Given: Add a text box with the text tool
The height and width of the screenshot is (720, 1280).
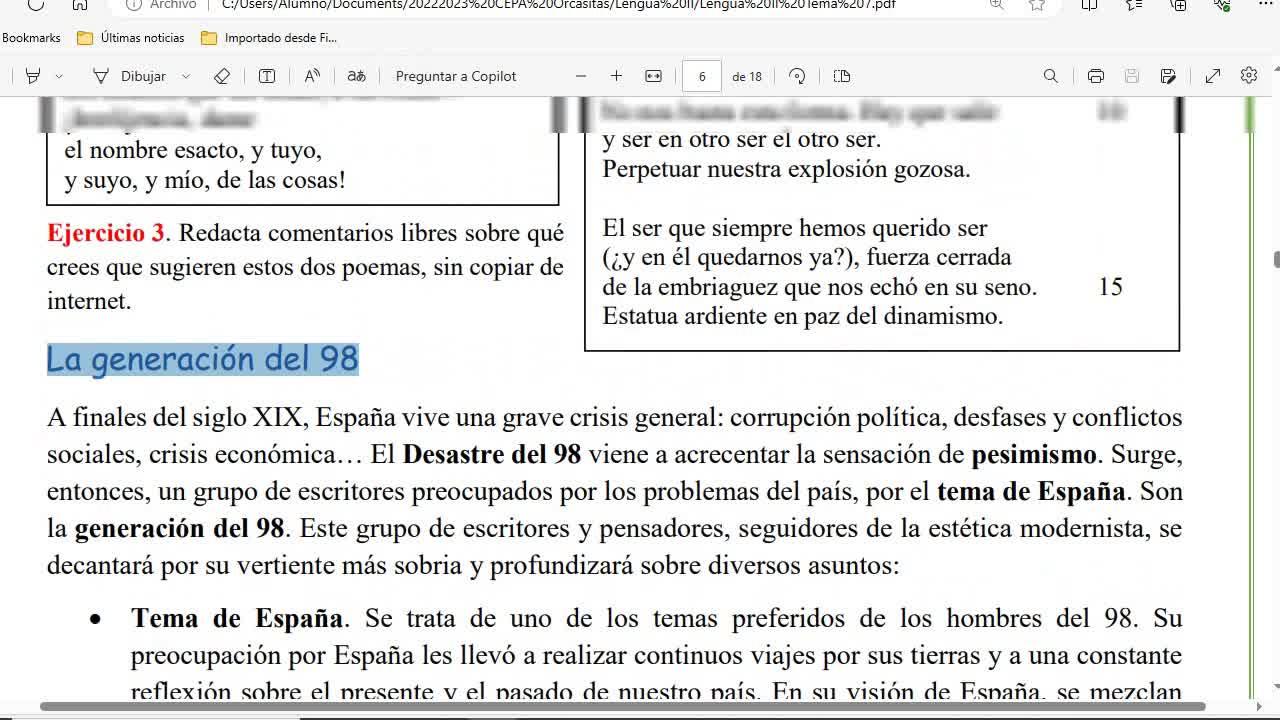Looking at the screenshot, I should click(x=267, y=76).
